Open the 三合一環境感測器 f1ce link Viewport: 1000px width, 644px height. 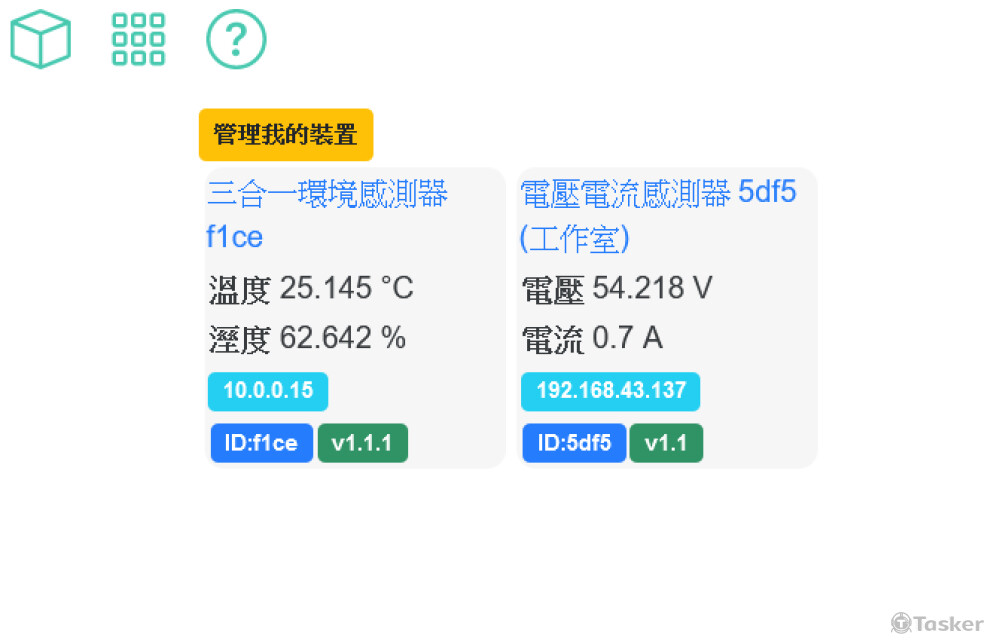pos(326,214)
